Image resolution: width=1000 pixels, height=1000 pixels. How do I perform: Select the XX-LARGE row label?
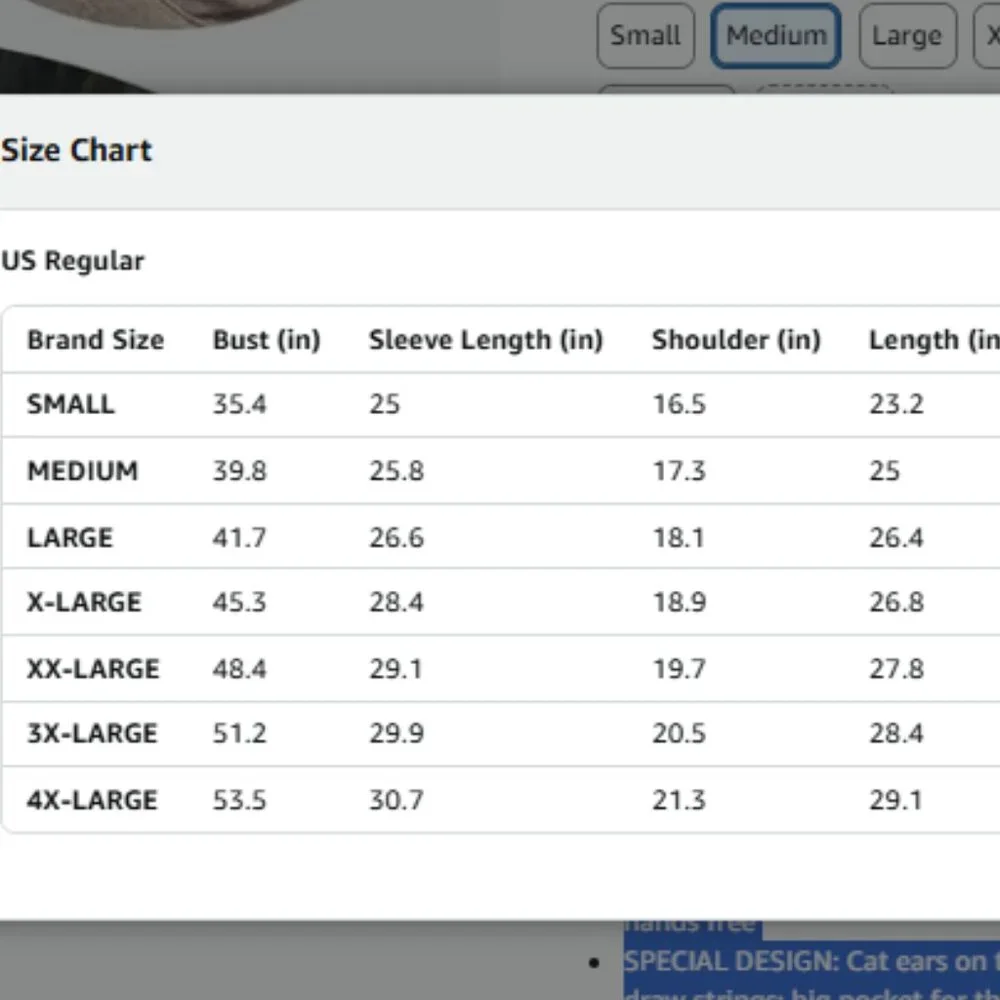point(93,669)
